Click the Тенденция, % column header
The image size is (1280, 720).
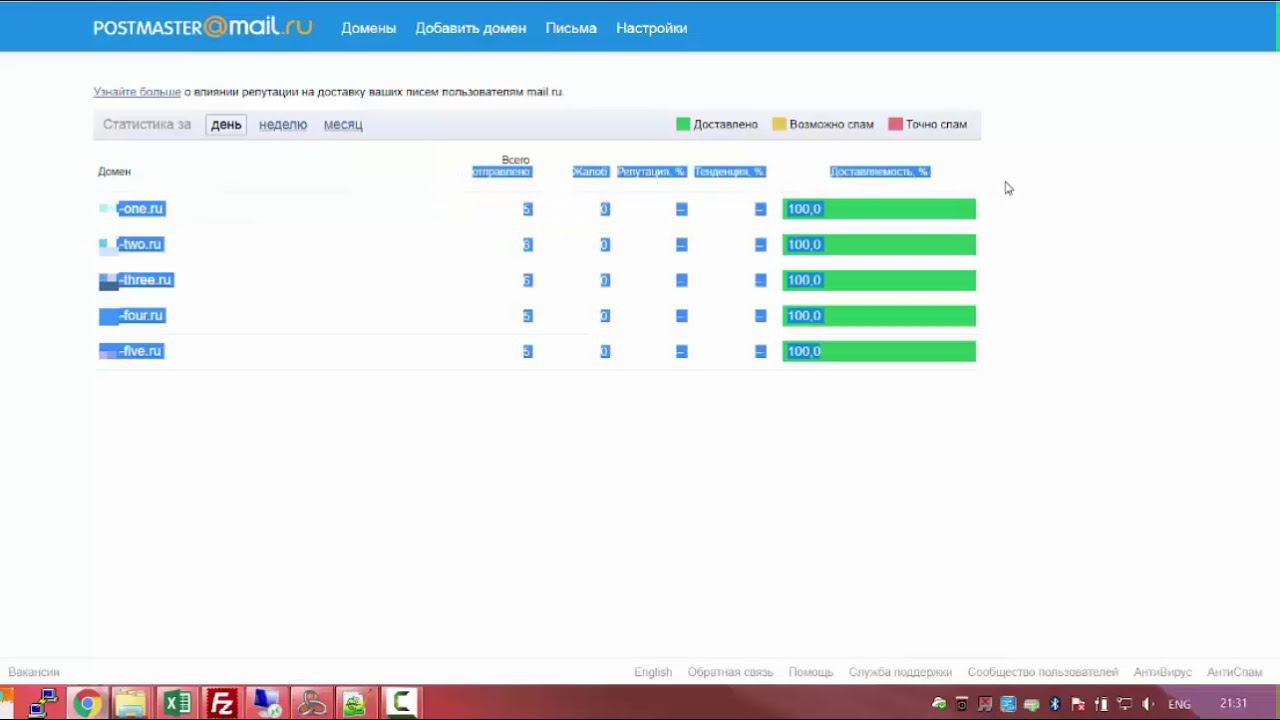[x=730, y=172]
